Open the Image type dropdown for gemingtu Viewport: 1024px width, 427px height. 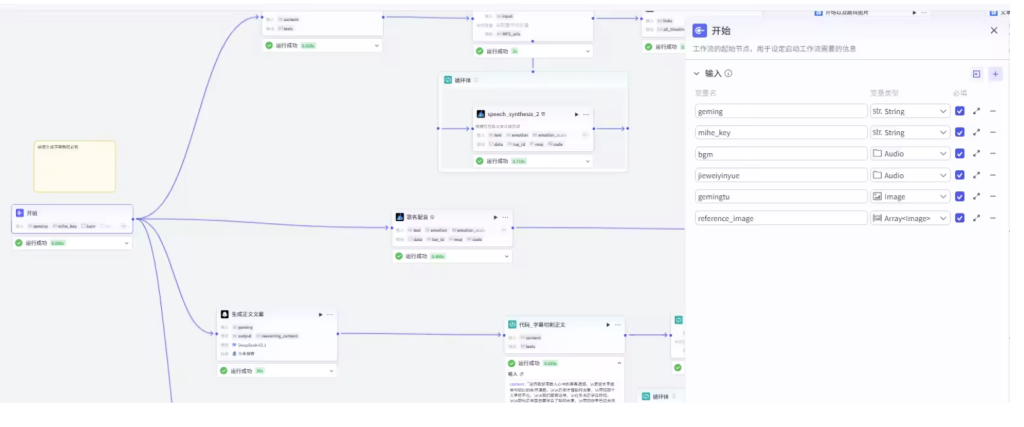pyautogui.click(x=909, y=197)
